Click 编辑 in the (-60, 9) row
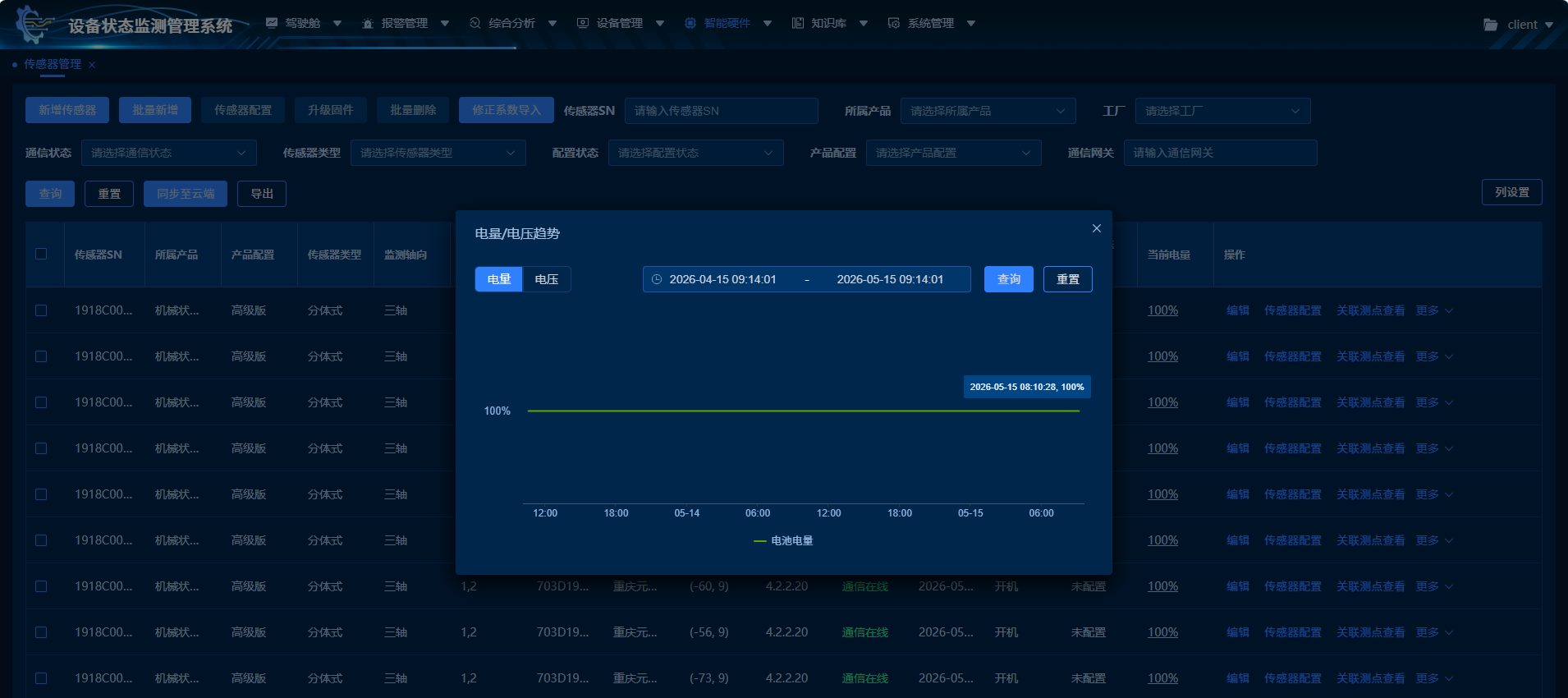1568x698 pixels. pyautogui.click(x=1238, y=586)
